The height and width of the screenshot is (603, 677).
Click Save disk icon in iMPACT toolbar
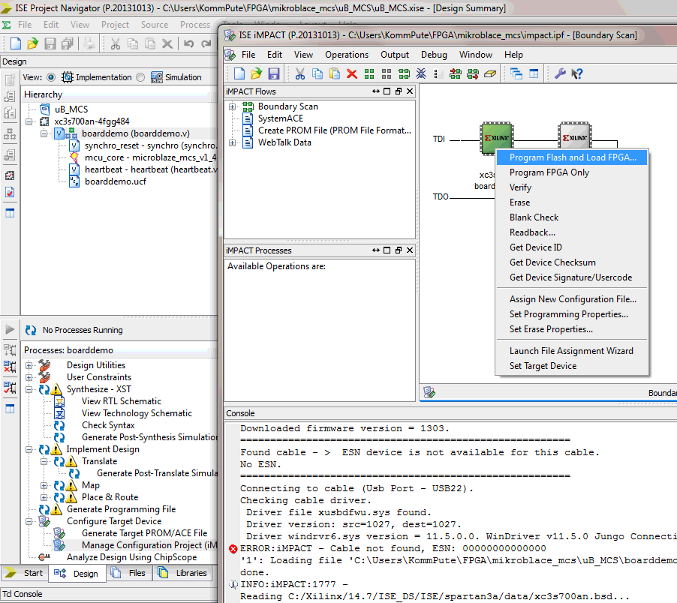[x=274, y=74]
